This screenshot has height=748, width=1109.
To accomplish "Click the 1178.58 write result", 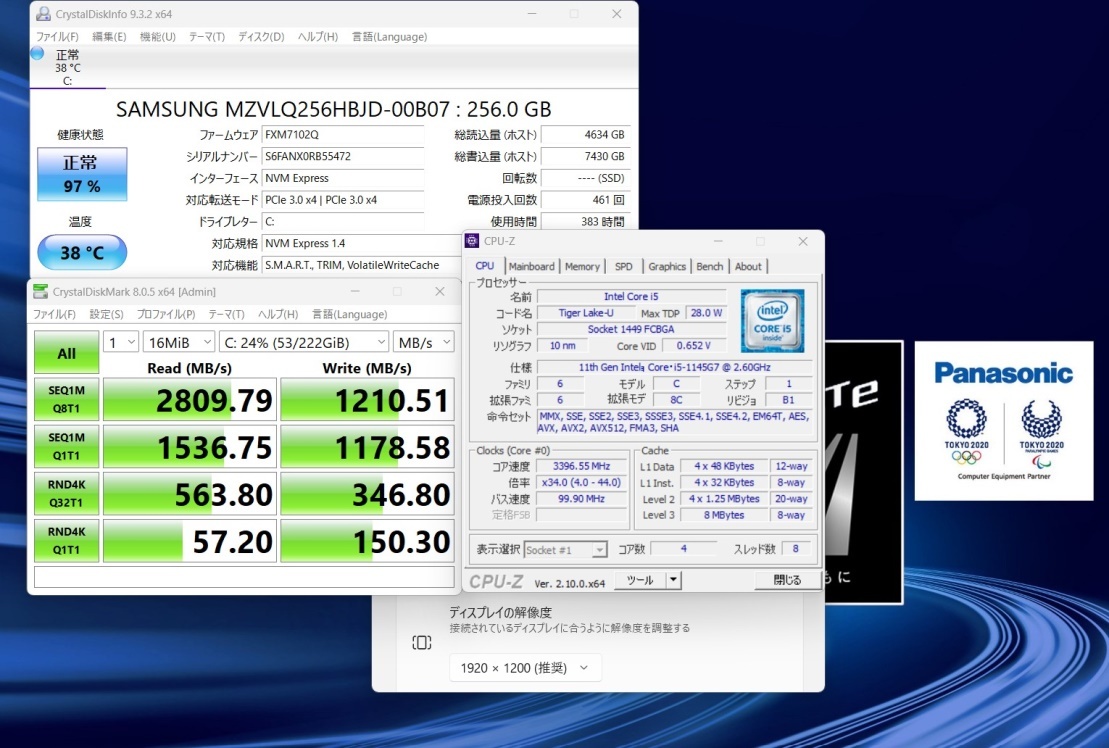I will click(x=367, y=447).
